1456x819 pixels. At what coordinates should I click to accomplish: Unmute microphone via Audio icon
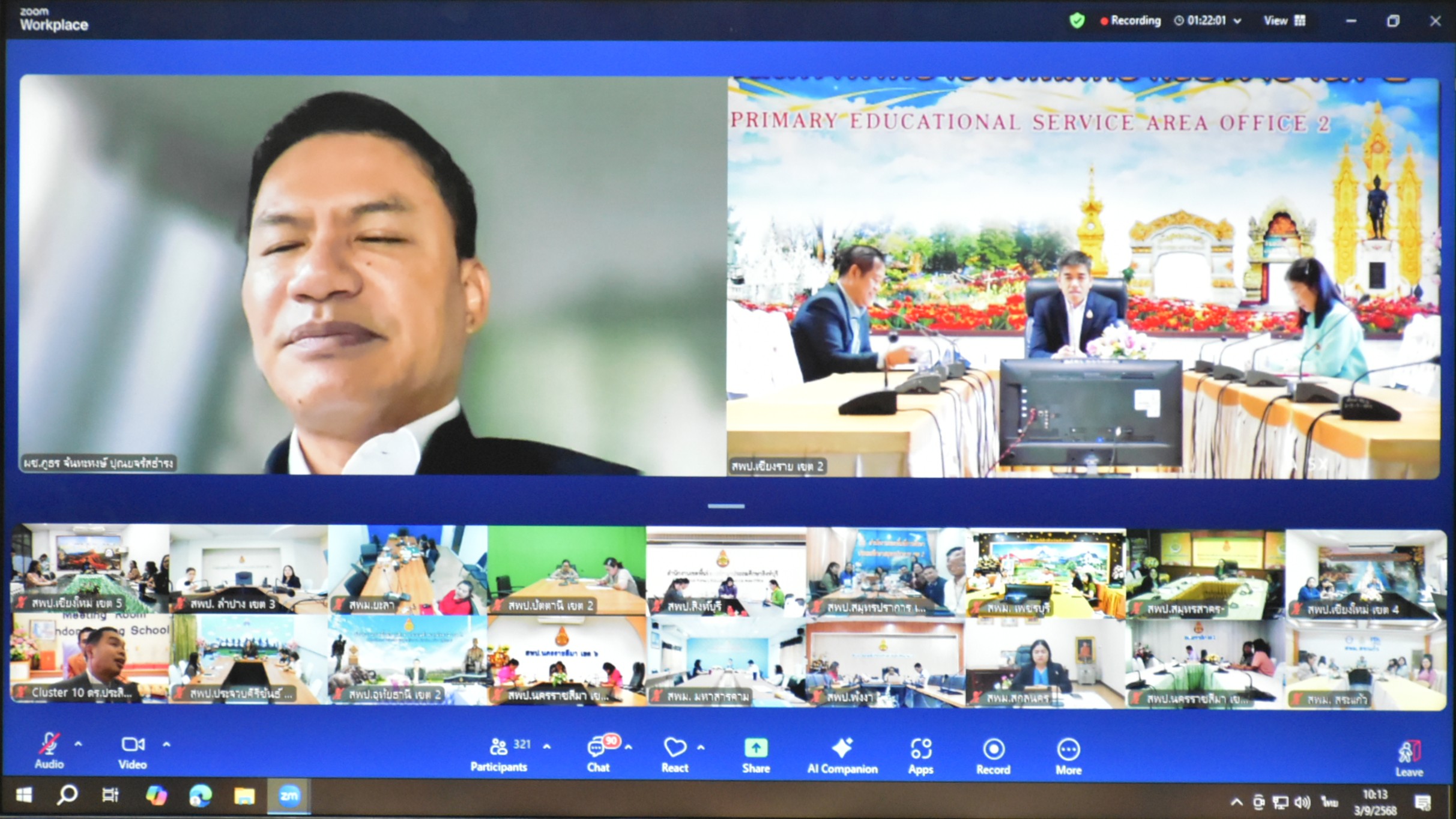coord(49,745)
